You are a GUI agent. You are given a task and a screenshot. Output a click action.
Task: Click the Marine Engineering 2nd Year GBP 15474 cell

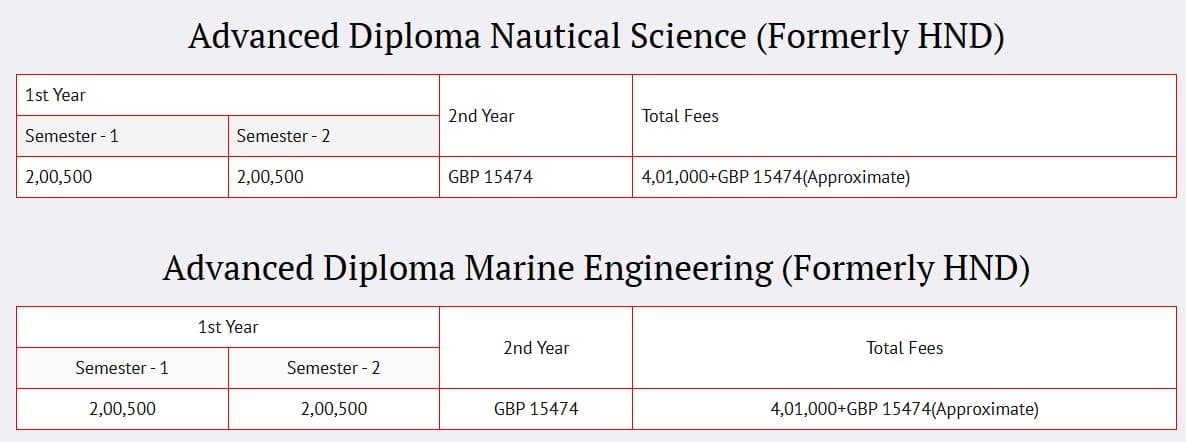pos(536,409)
